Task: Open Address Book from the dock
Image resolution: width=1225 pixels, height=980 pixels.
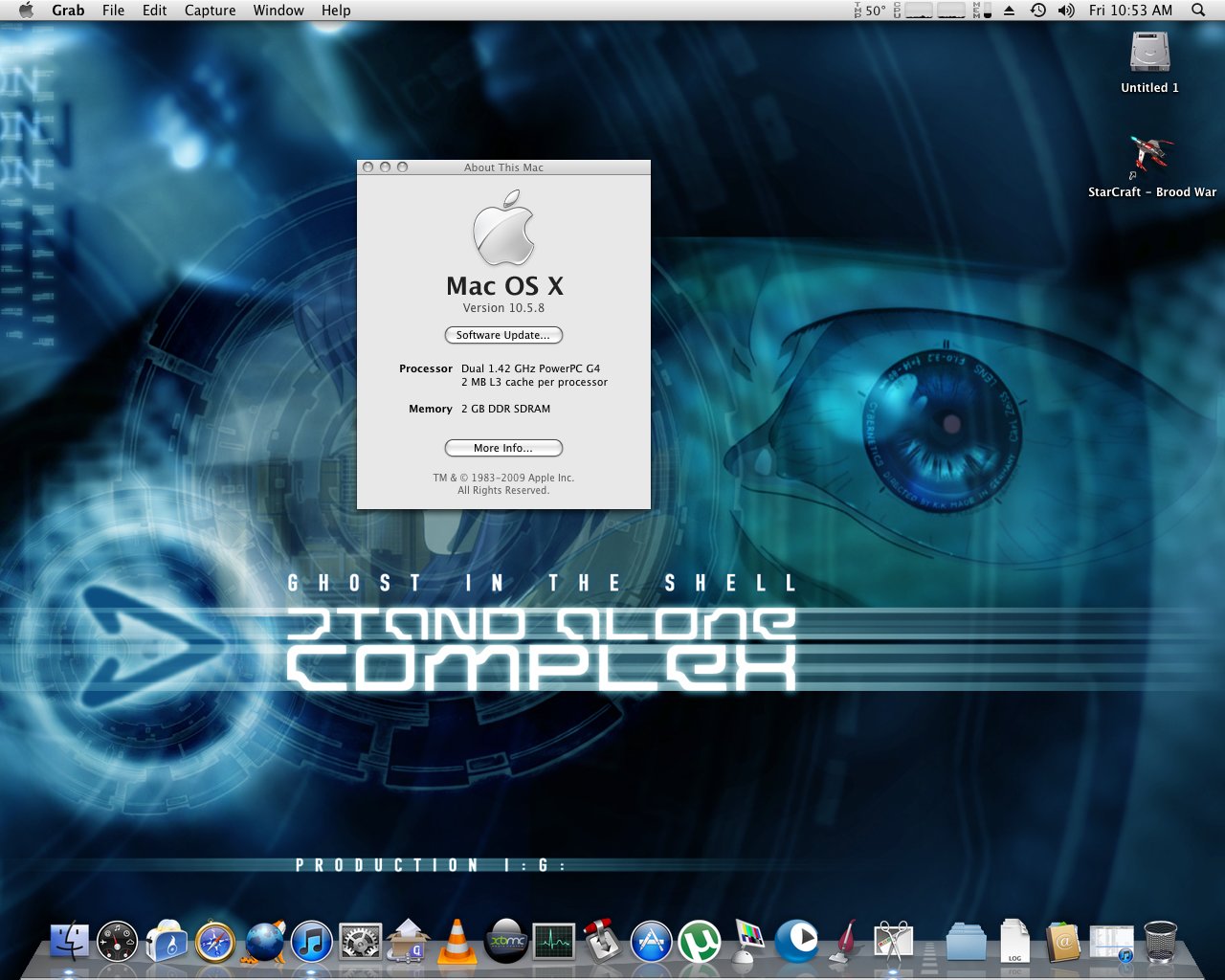Action: coord(1062,943)
